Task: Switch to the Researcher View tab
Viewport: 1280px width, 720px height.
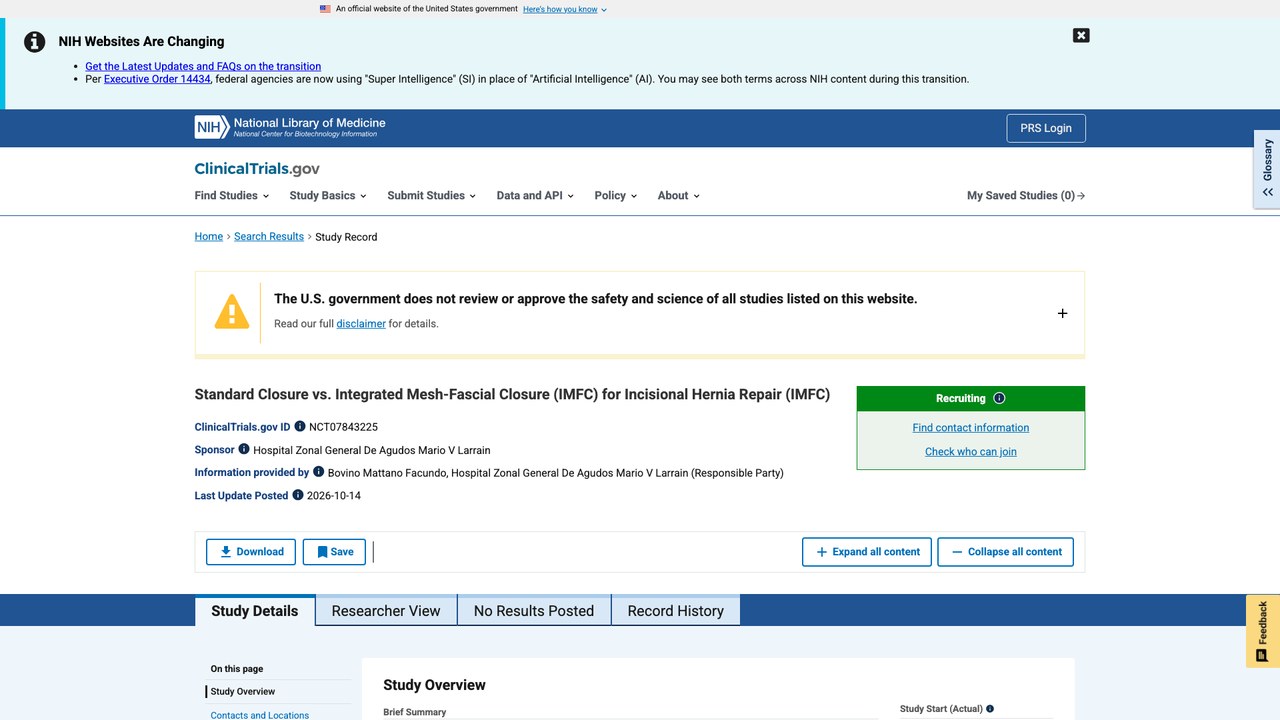Action: point(386,611)
